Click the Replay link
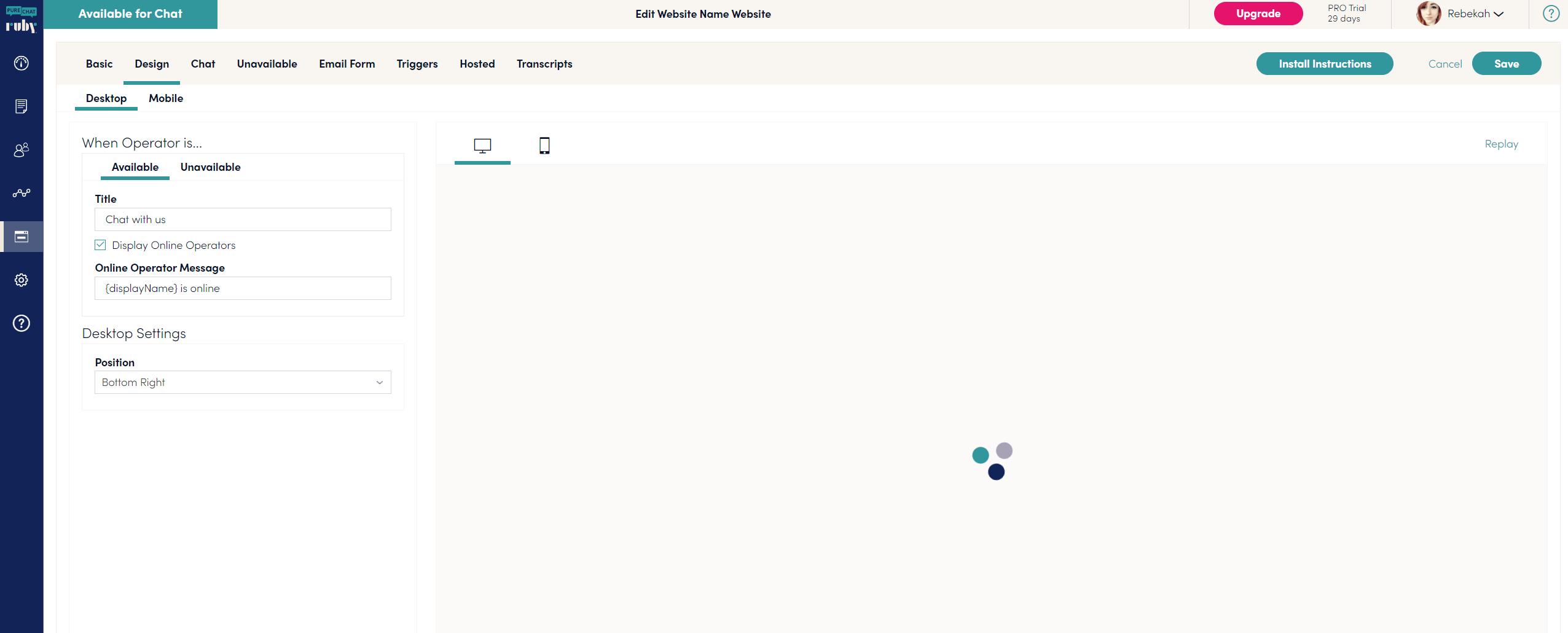Viewport: 1568px width, 633px height. click(1501, 144)
